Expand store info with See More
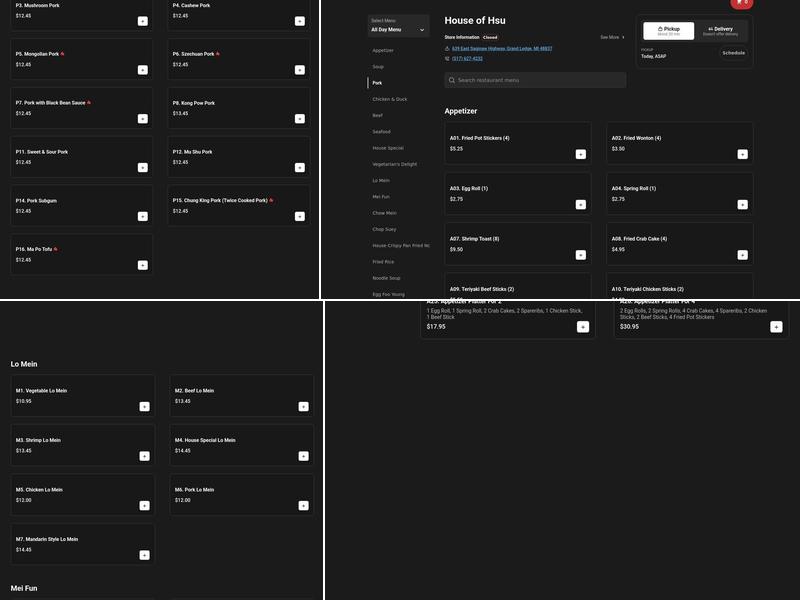This screenshot has width=800, height=600. coord(612,37)
